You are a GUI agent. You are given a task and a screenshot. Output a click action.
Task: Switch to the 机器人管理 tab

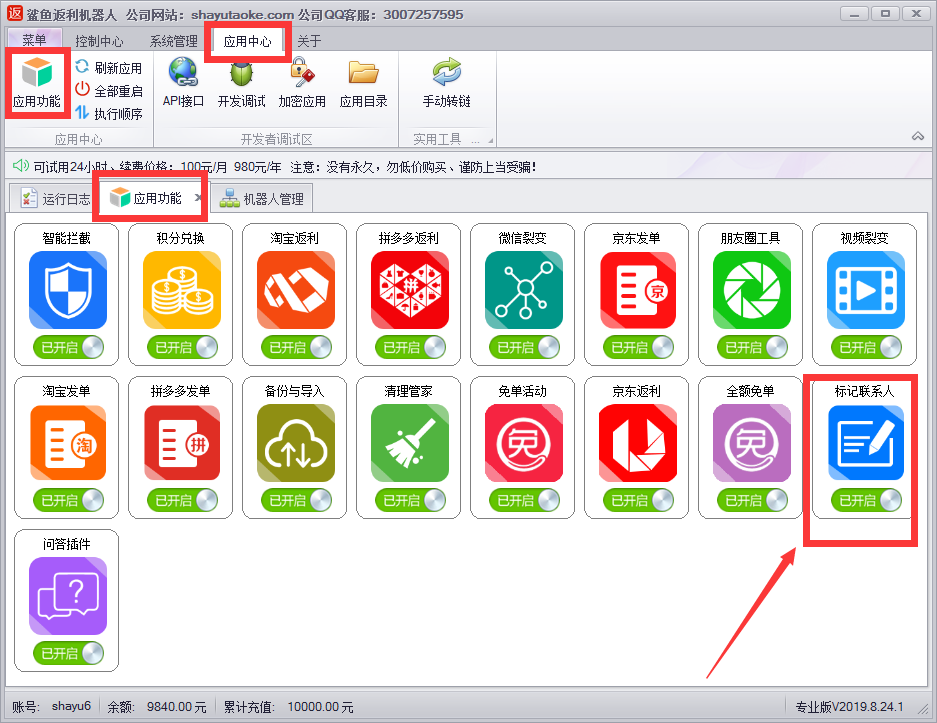pos(262,198)
